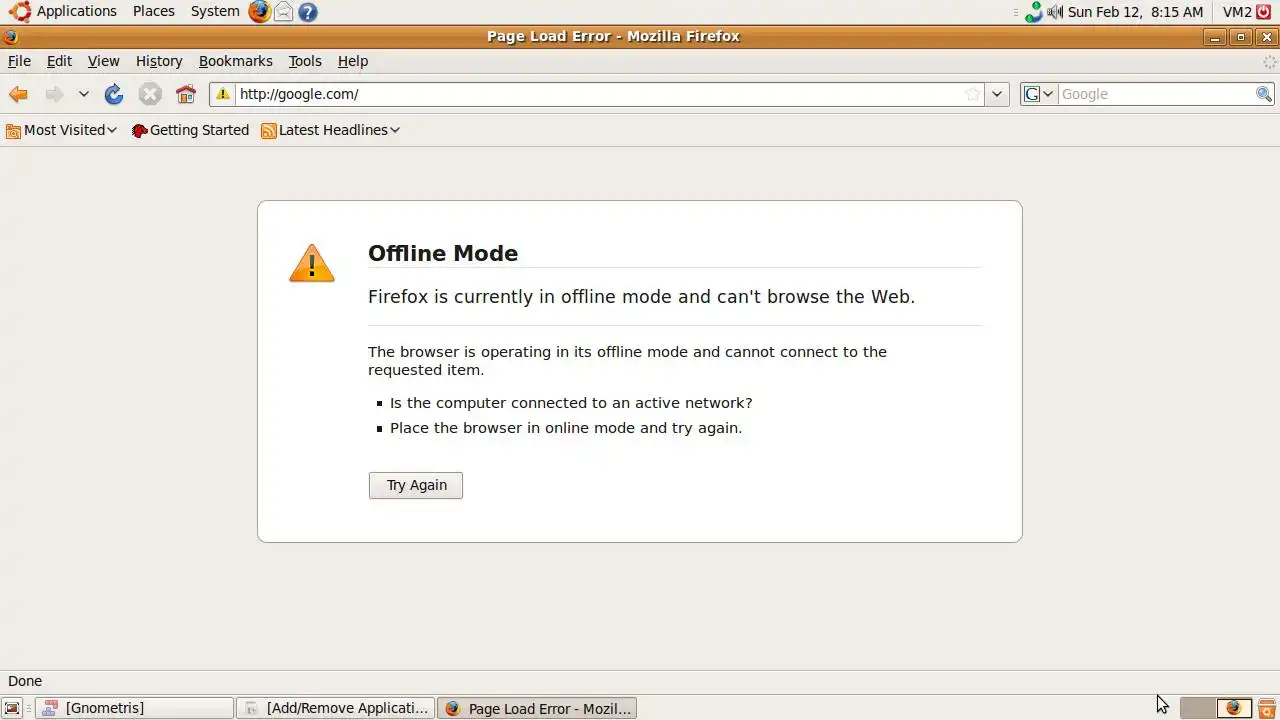Click the Stop loading icon

[150, 94]
